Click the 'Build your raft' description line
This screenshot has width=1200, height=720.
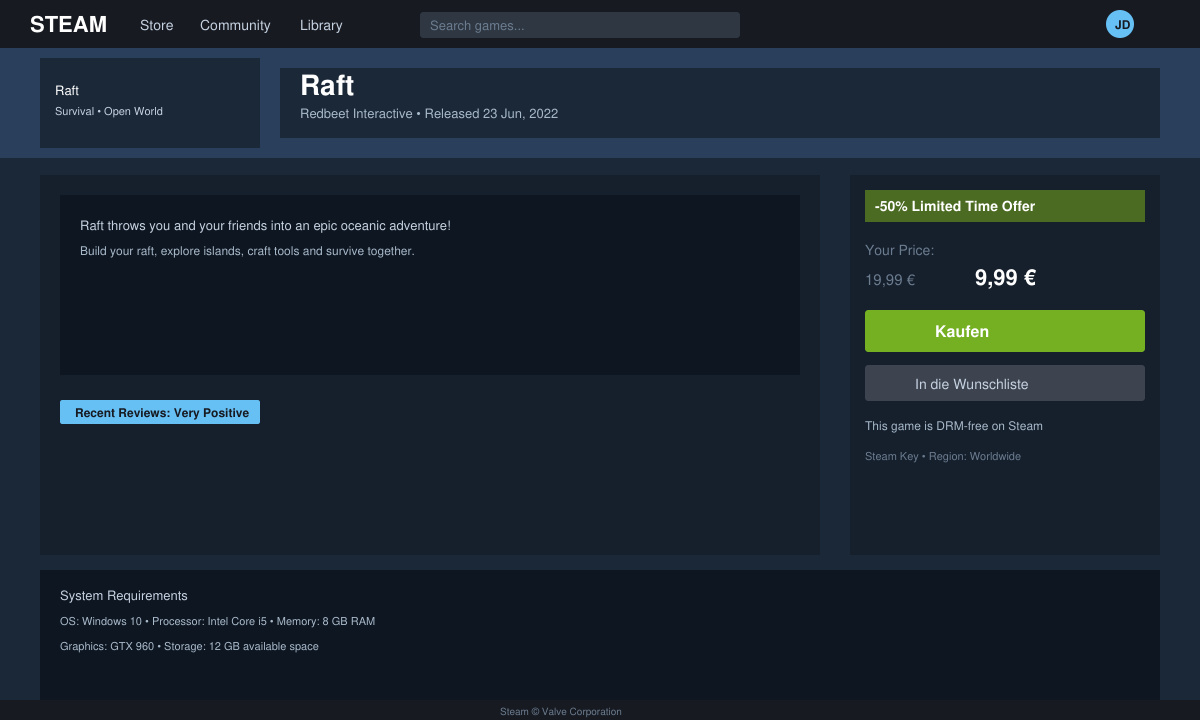(x=247, y=251)
